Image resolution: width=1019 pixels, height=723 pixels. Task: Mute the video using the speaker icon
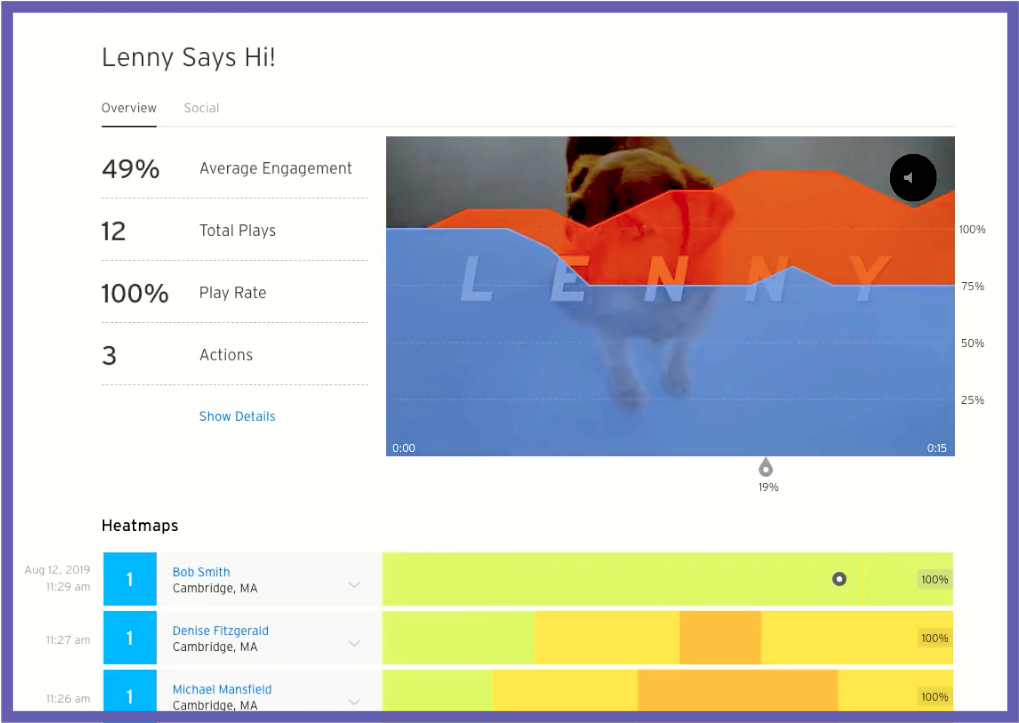point(911,177)
